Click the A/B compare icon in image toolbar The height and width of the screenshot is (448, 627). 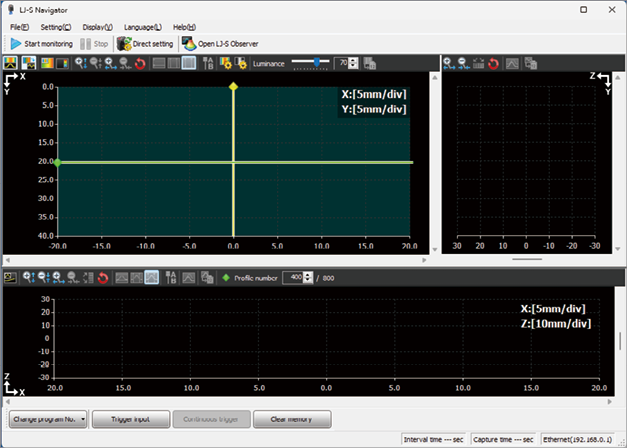(209, 63)
